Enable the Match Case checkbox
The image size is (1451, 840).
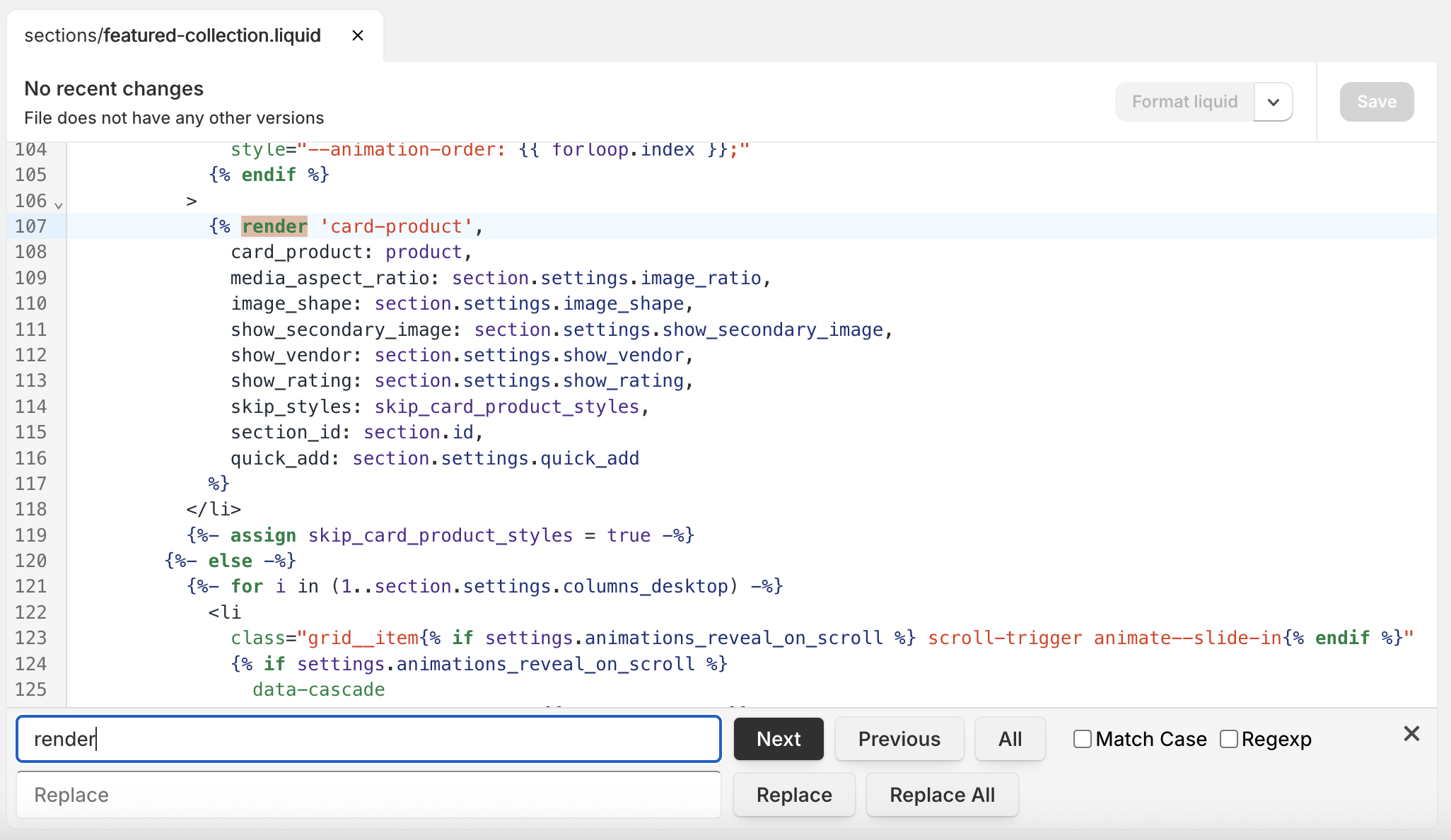1082,739
